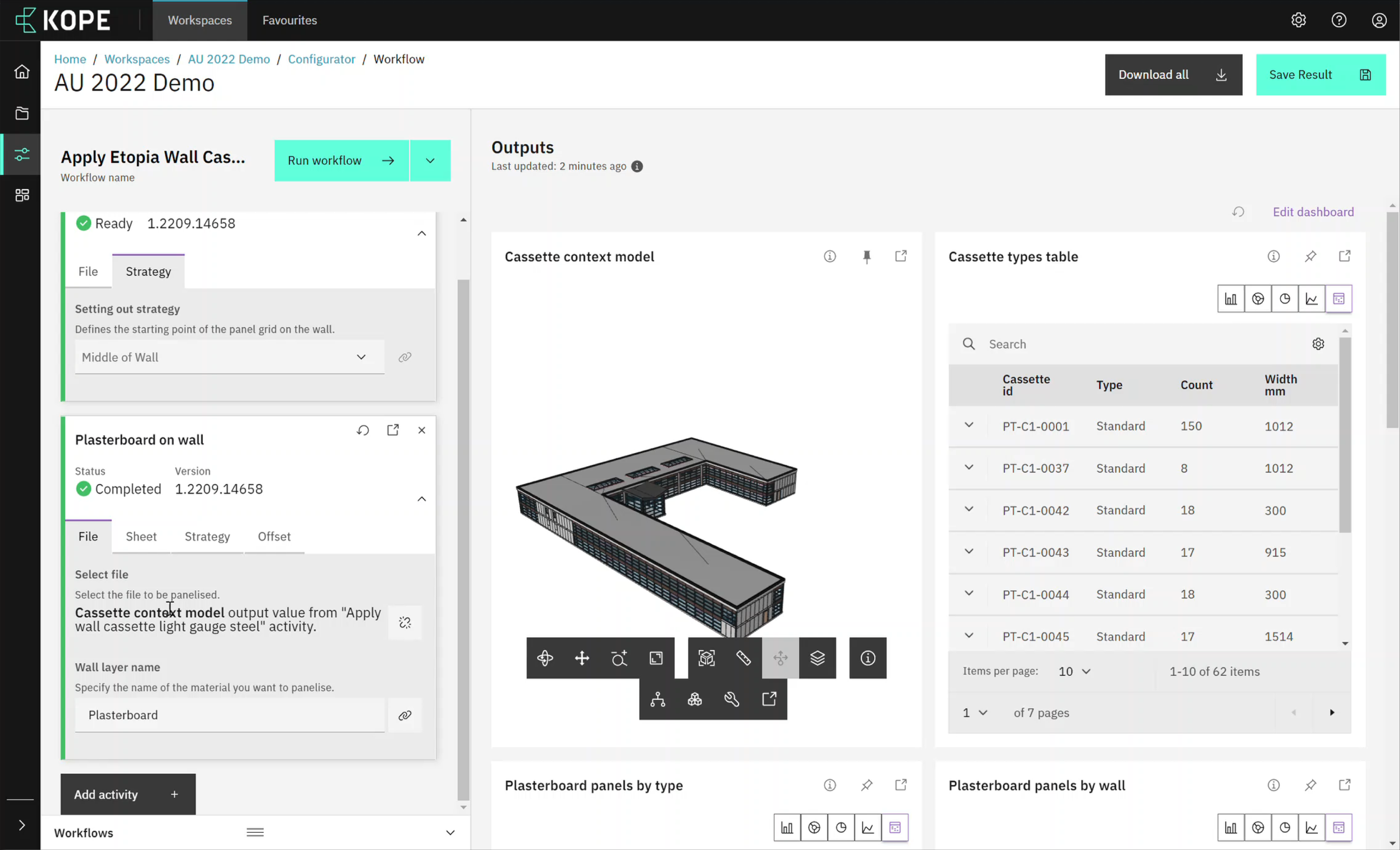
Task: Open the Run workflow options dropdown arrow
Action: click(x=430, y=161)
